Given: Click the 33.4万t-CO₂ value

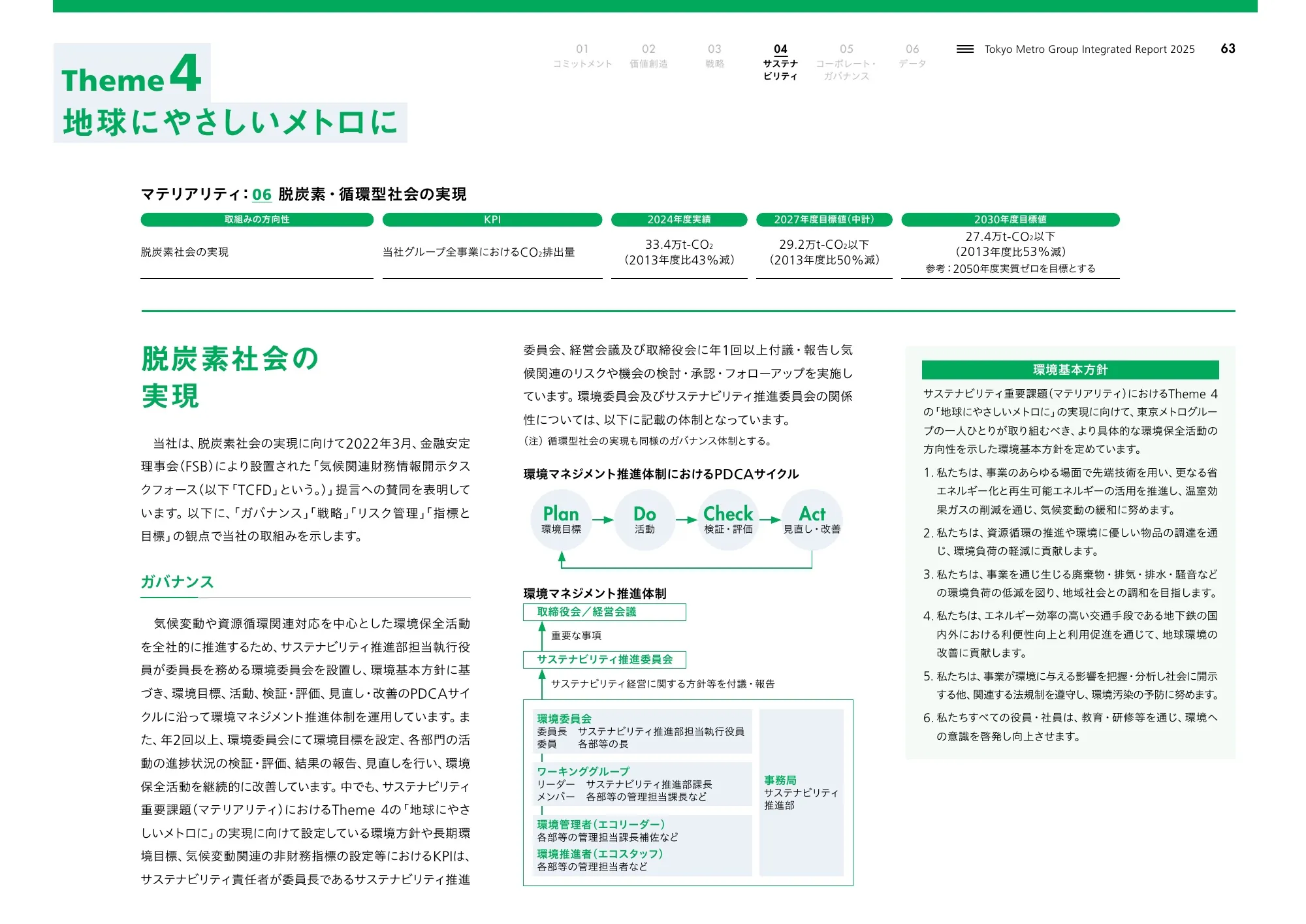Looking at the screenshot, I should [679, 244].
